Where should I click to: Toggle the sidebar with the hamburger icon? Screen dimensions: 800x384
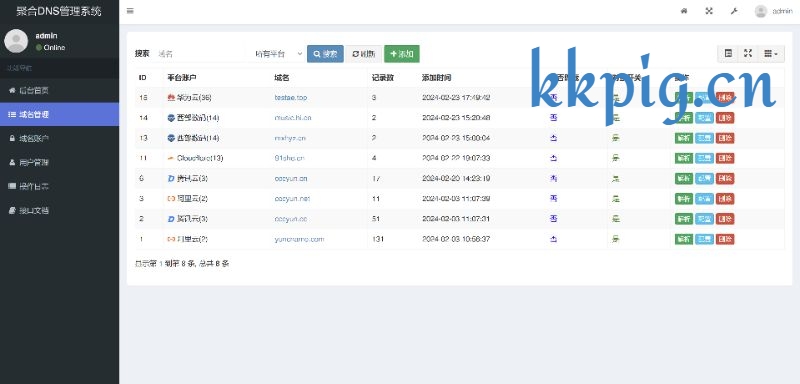click(x=130, y=11)
